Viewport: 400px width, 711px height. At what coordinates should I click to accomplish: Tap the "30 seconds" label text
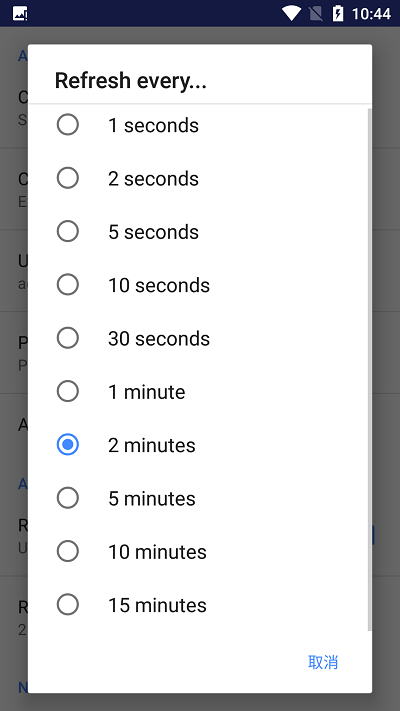[159, 338]
